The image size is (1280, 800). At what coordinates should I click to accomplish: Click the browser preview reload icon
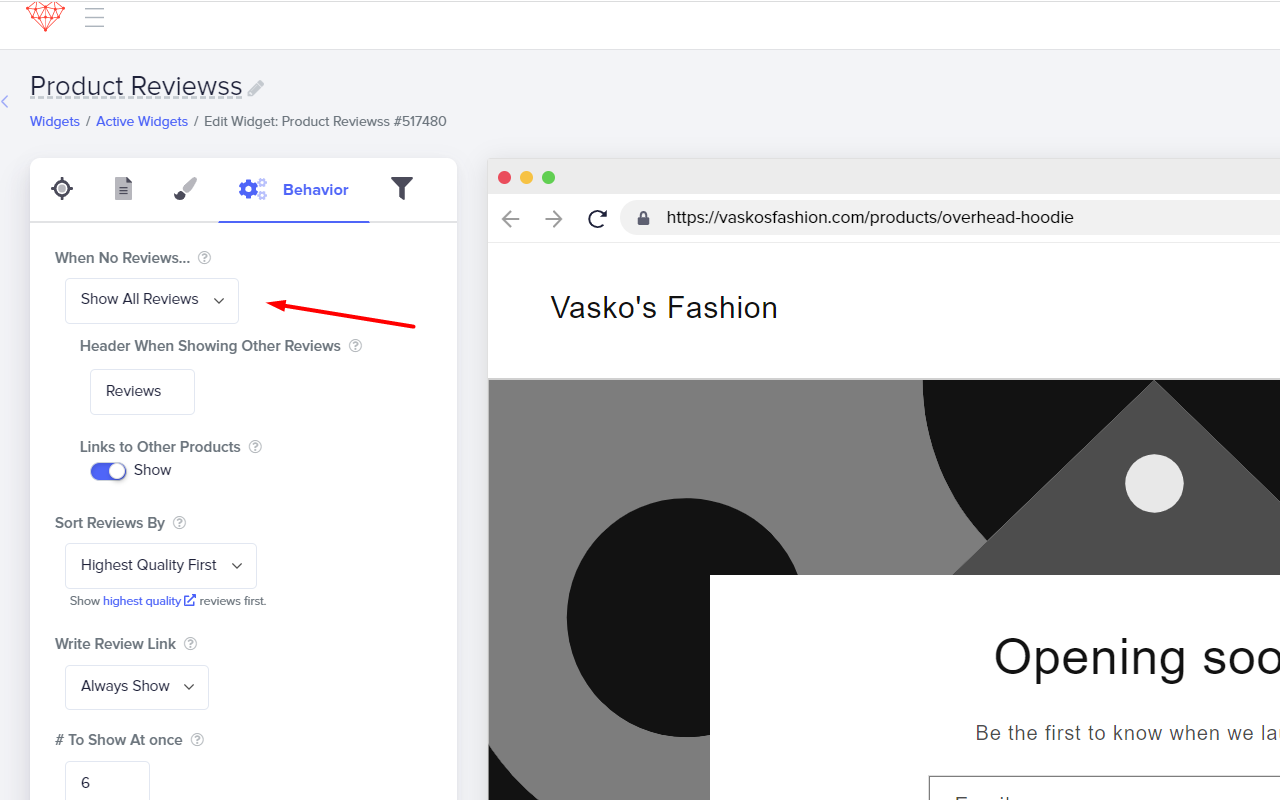tap(597, 218)
